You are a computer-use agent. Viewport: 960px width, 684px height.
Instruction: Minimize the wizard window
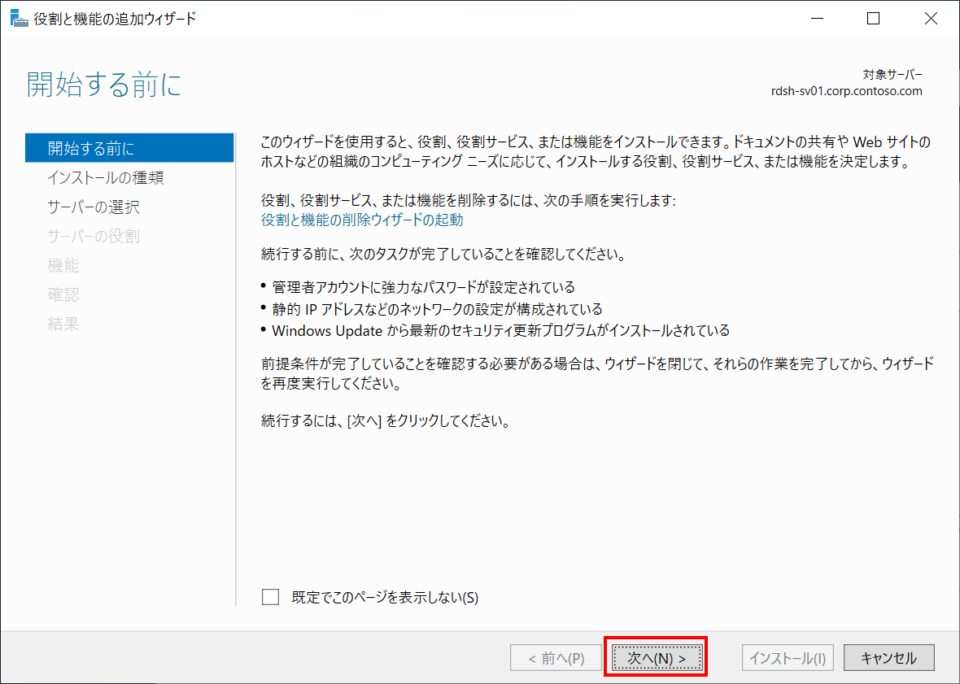(817, 18)
